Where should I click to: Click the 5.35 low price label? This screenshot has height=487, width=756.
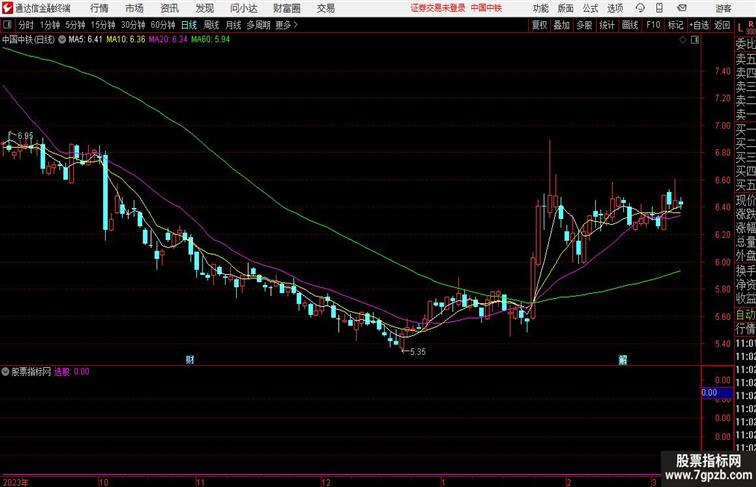tap(418, 352)
